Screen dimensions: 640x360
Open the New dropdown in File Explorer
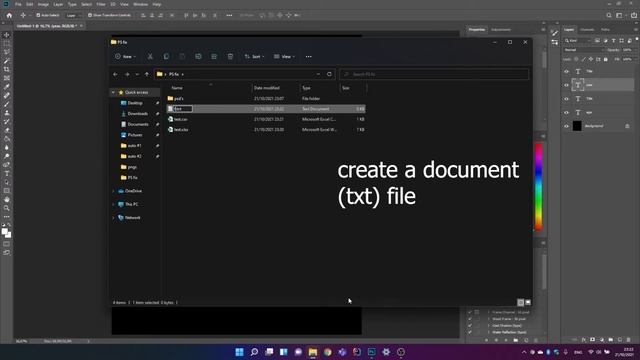coord(125,56)
